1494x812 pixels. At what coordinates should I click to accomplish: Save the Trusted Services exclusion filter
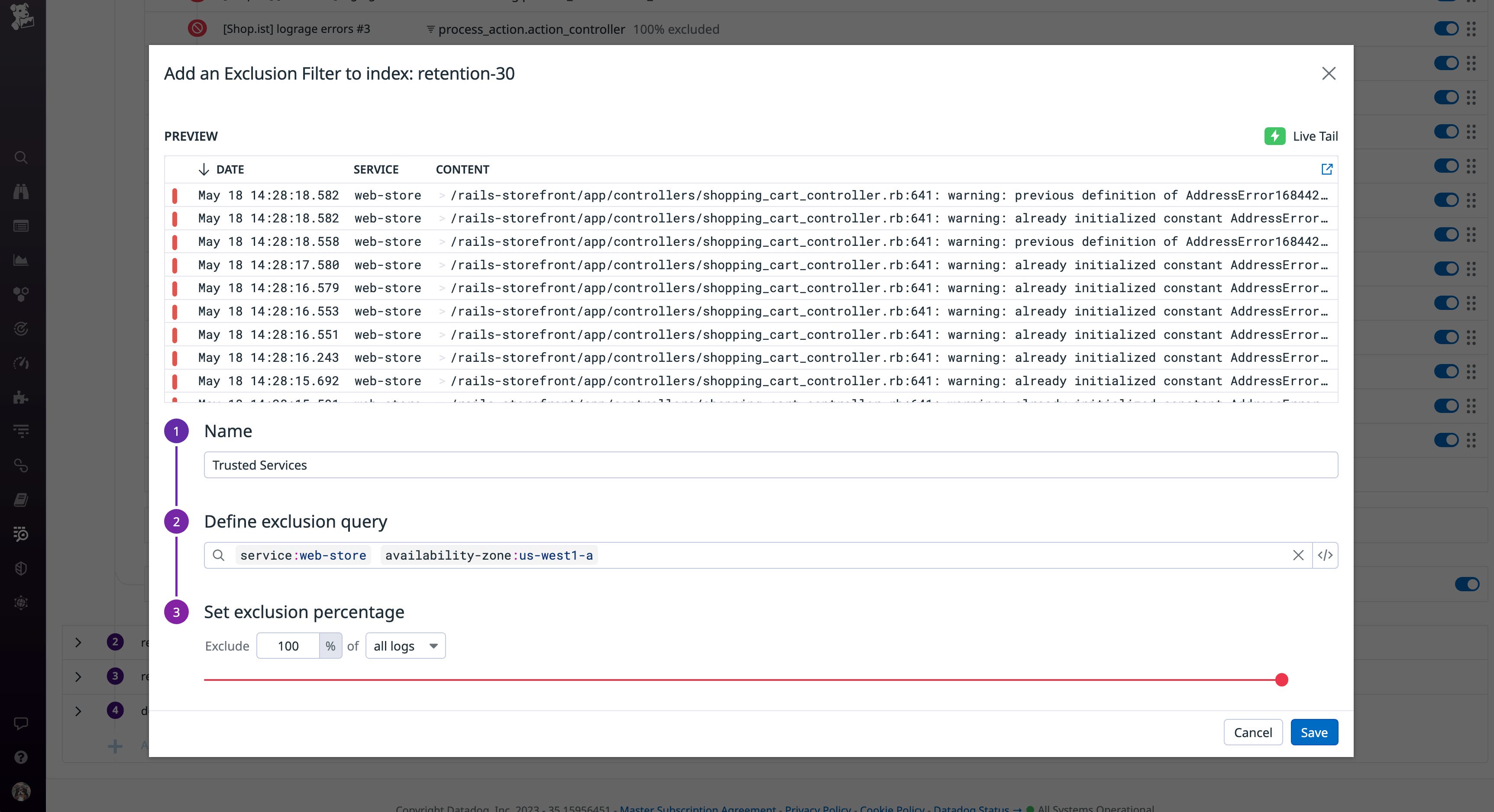point(1314,732)
